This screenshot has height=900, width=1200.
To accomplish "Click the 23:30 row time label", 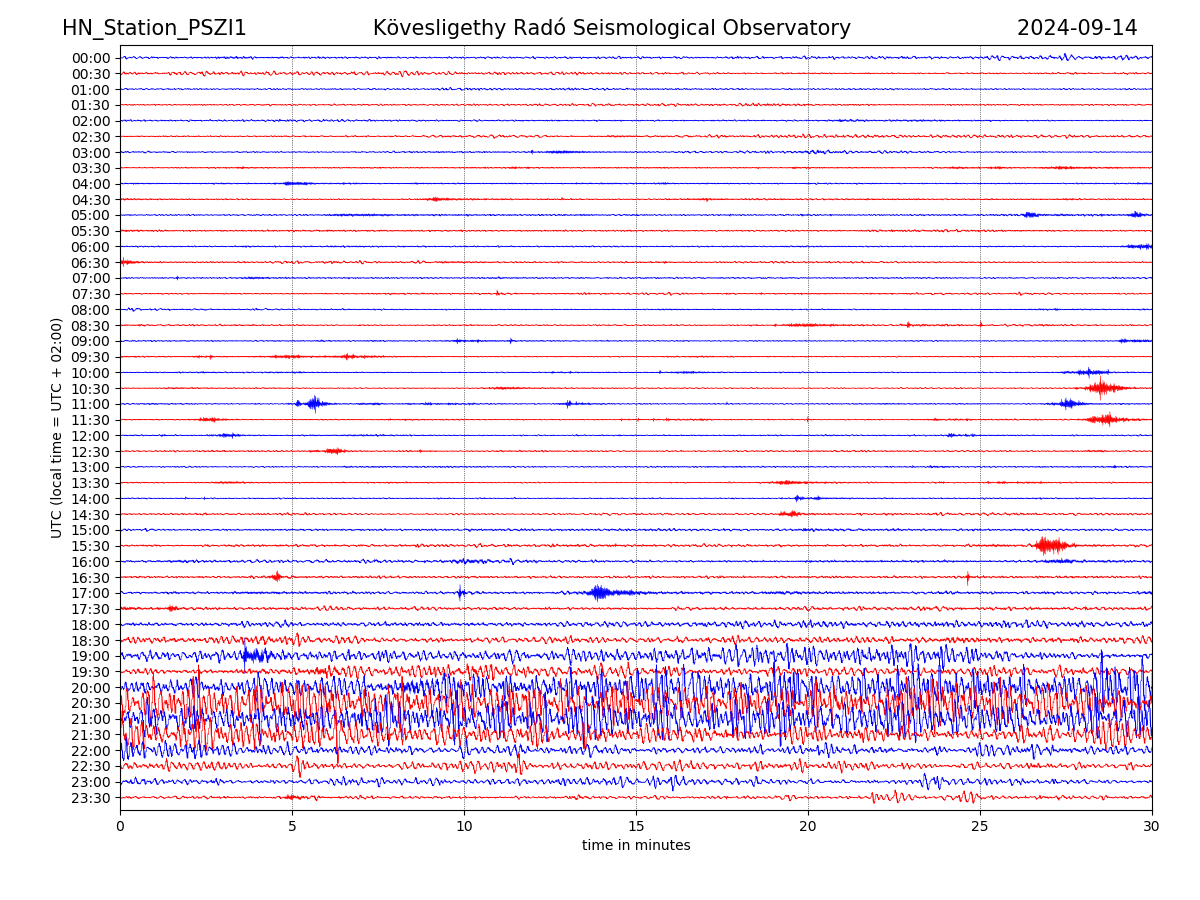I will pyautogui.click(x=91, y=798).
